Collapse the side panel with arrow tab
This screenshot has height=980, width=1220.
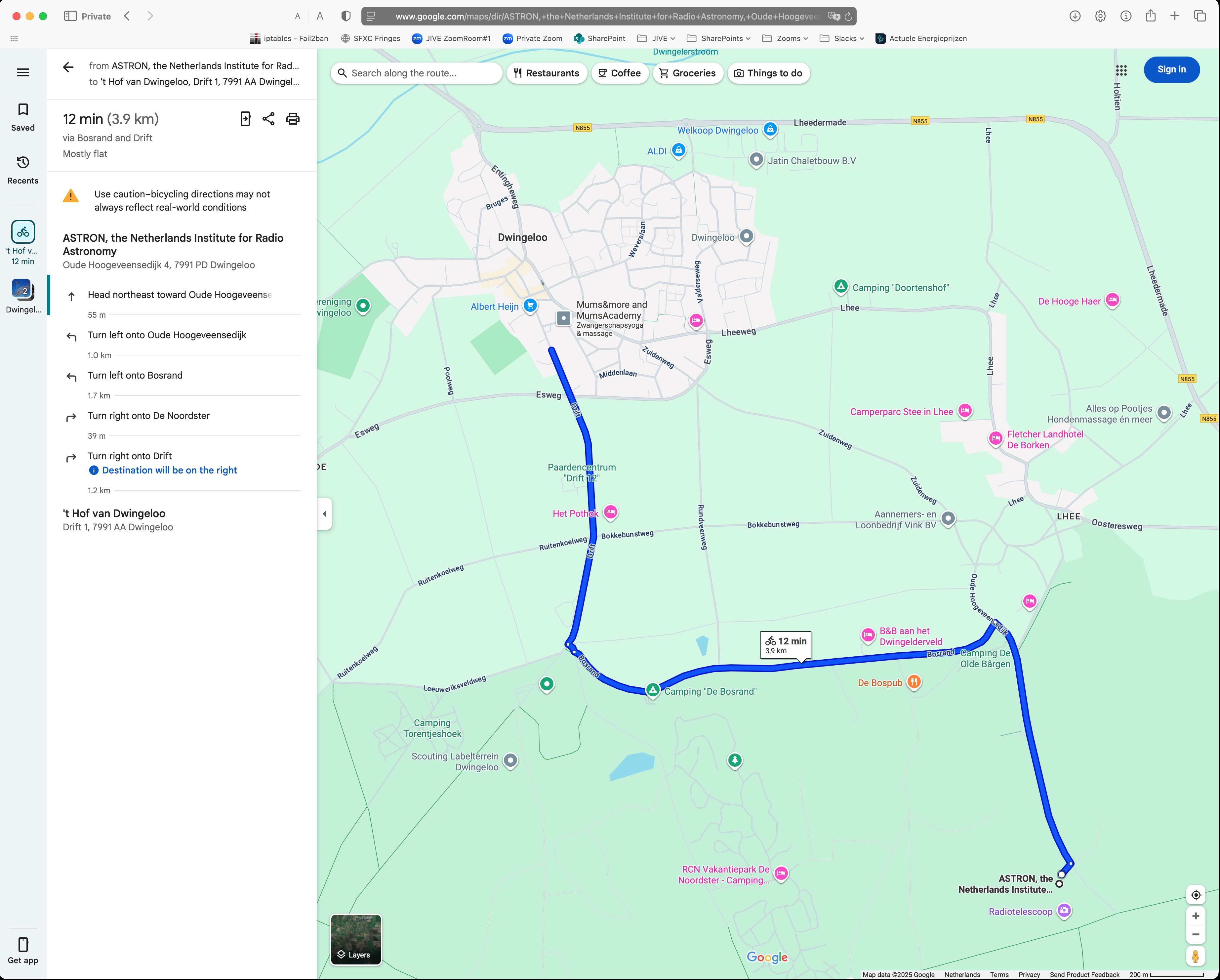(324, 514)
